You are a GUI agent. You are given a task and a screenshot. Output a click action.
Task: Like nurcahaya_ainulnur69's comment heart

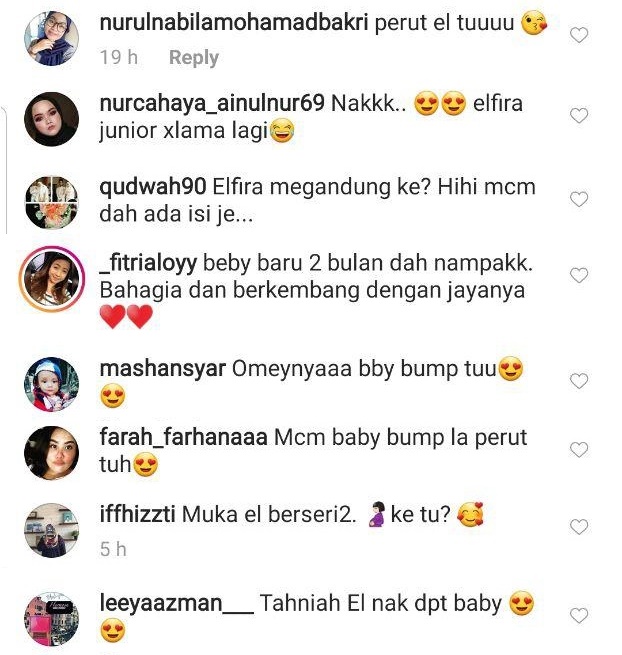[579, 116]
